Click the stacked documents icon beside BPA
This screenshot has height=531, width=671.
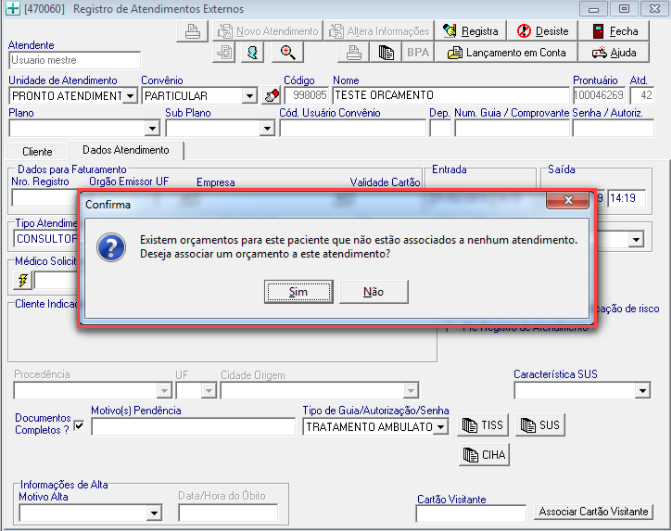[x=386, y=53]
